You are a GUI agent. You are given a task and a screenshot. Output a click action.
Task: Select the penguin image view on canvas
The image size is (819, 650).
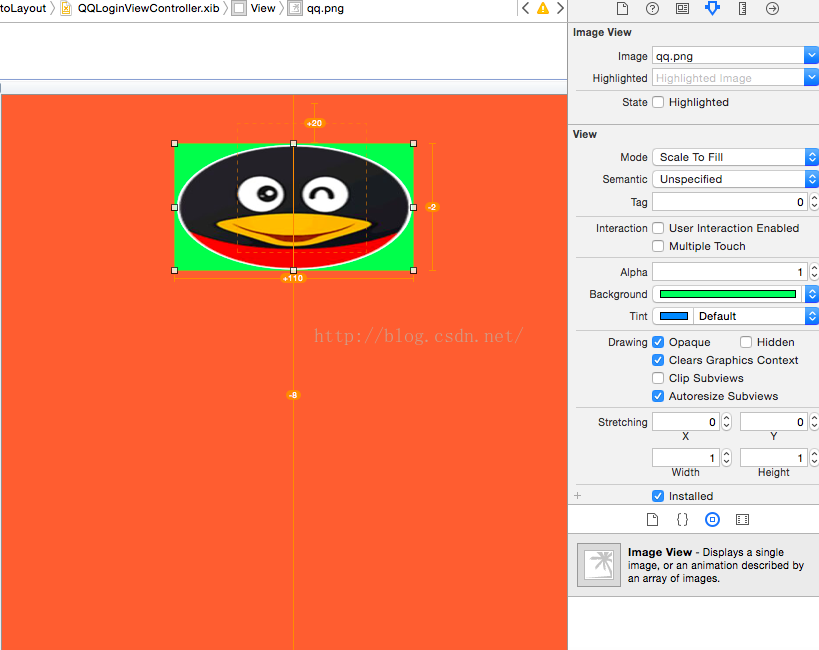pos(294,207)
